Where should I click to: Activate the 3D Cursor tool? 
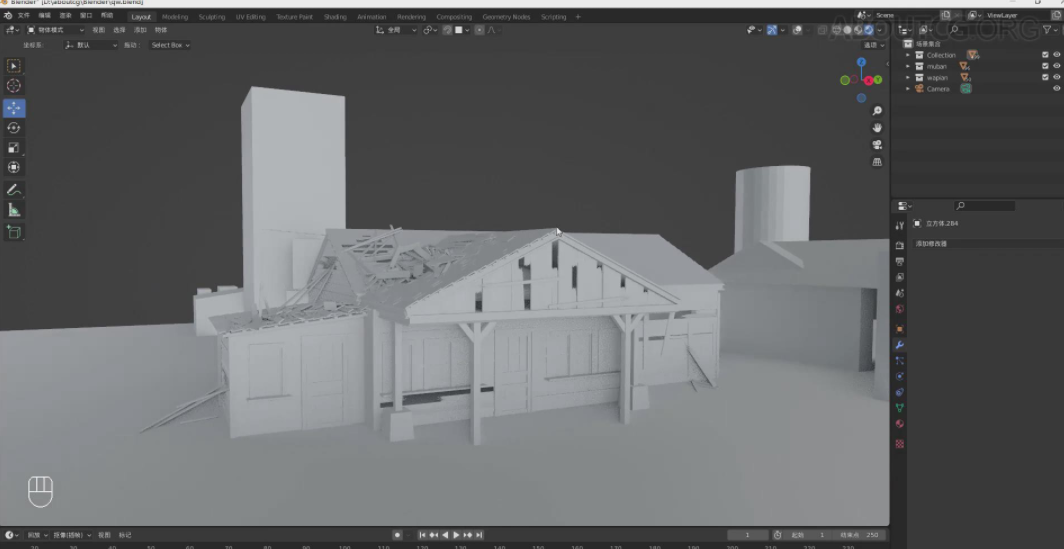(x=14, y=86)
